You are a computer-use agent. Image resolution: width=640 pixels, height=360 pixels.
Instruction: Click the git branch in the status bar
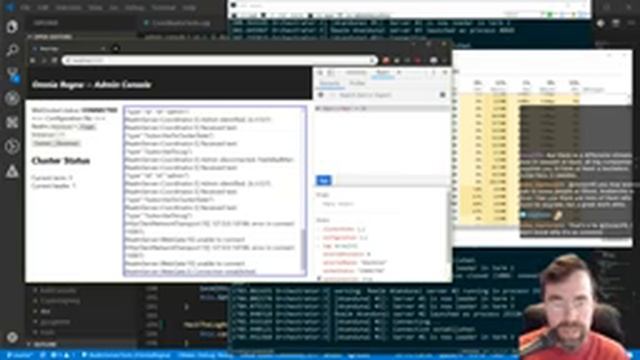(x=20, y=355)
